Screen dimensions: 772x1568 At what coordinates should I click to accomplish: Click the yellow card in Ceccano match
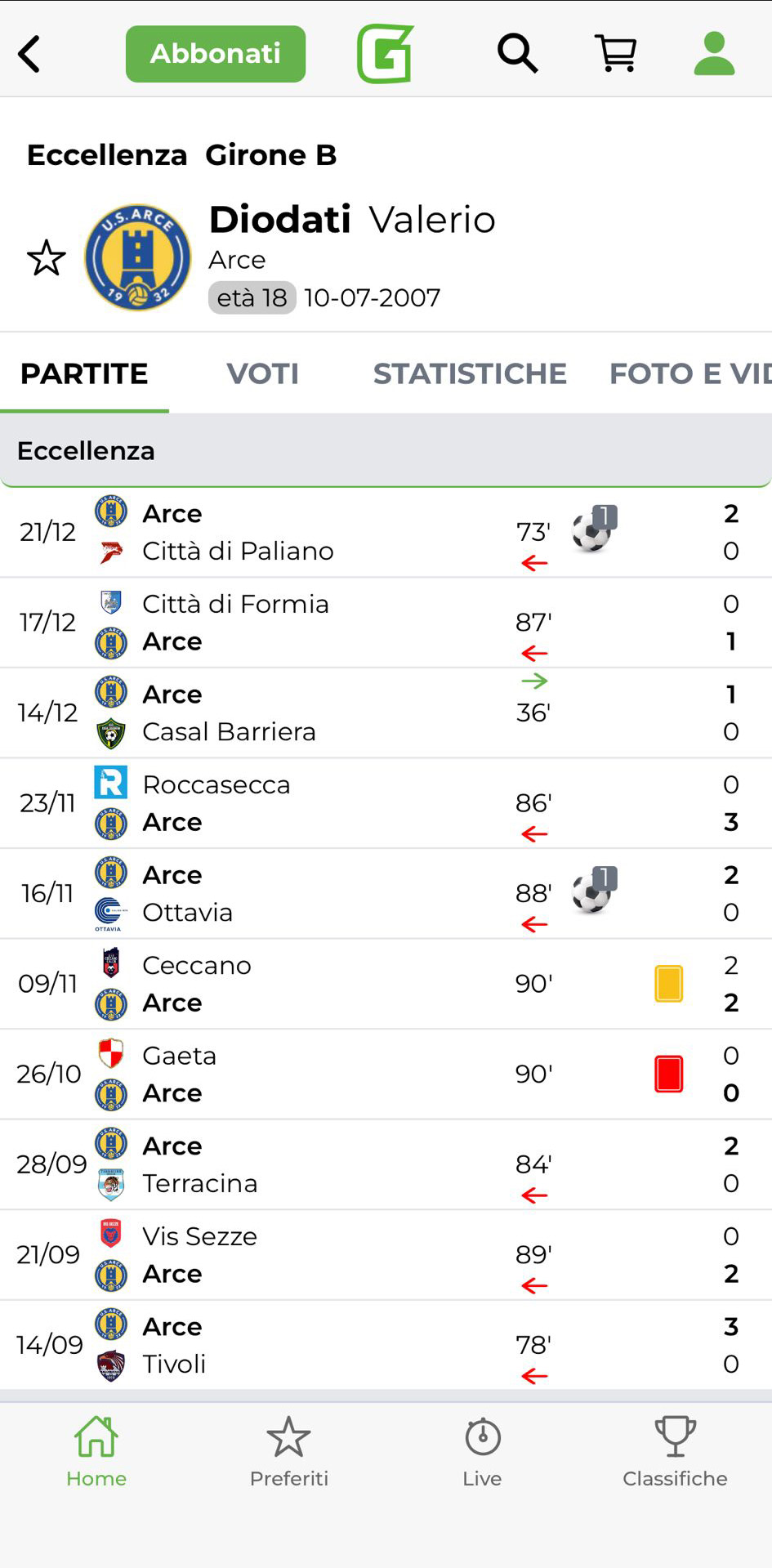coord(668,984)
